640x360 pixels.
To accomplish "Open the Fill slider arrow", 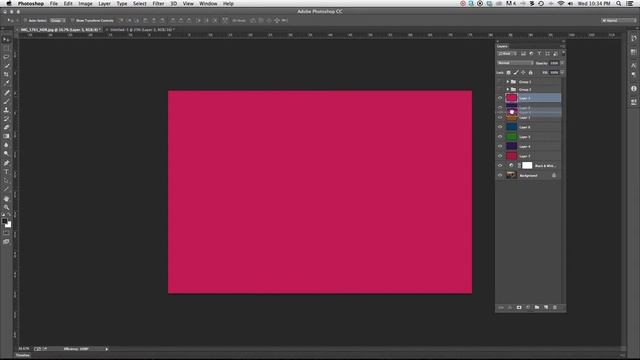I will [562, 72].
